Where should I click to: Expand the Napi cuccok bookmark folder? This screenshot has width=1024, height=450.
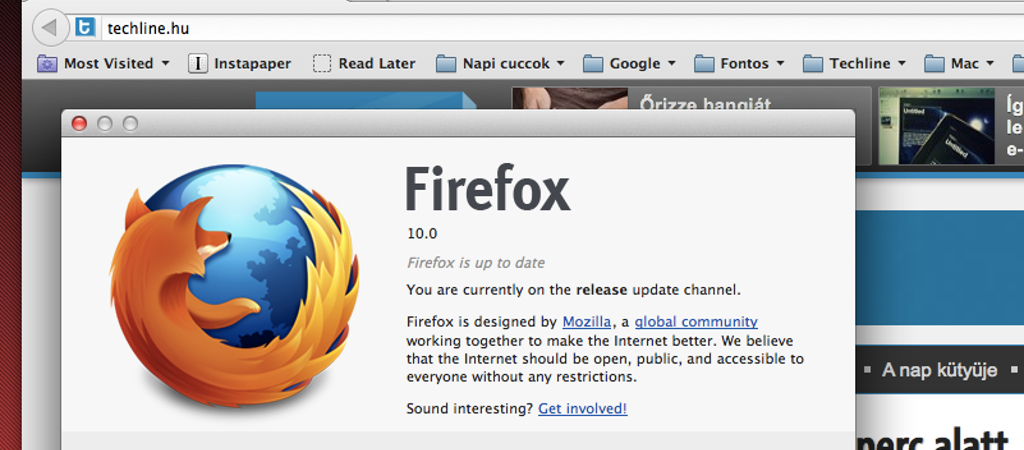[500, 63]
